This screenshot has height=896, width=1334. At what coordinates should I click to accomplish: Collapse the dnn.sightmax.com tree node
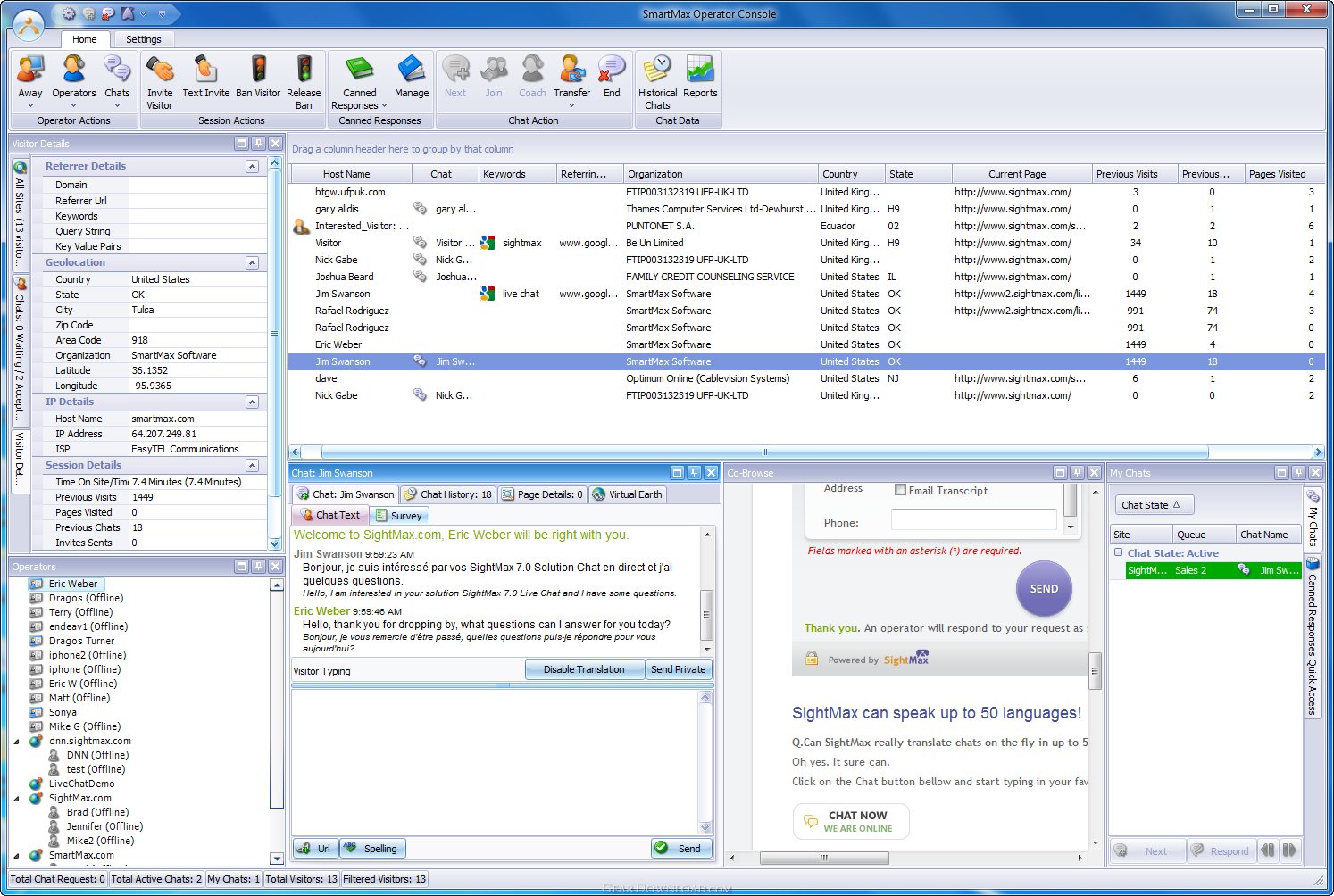(16, 741)
